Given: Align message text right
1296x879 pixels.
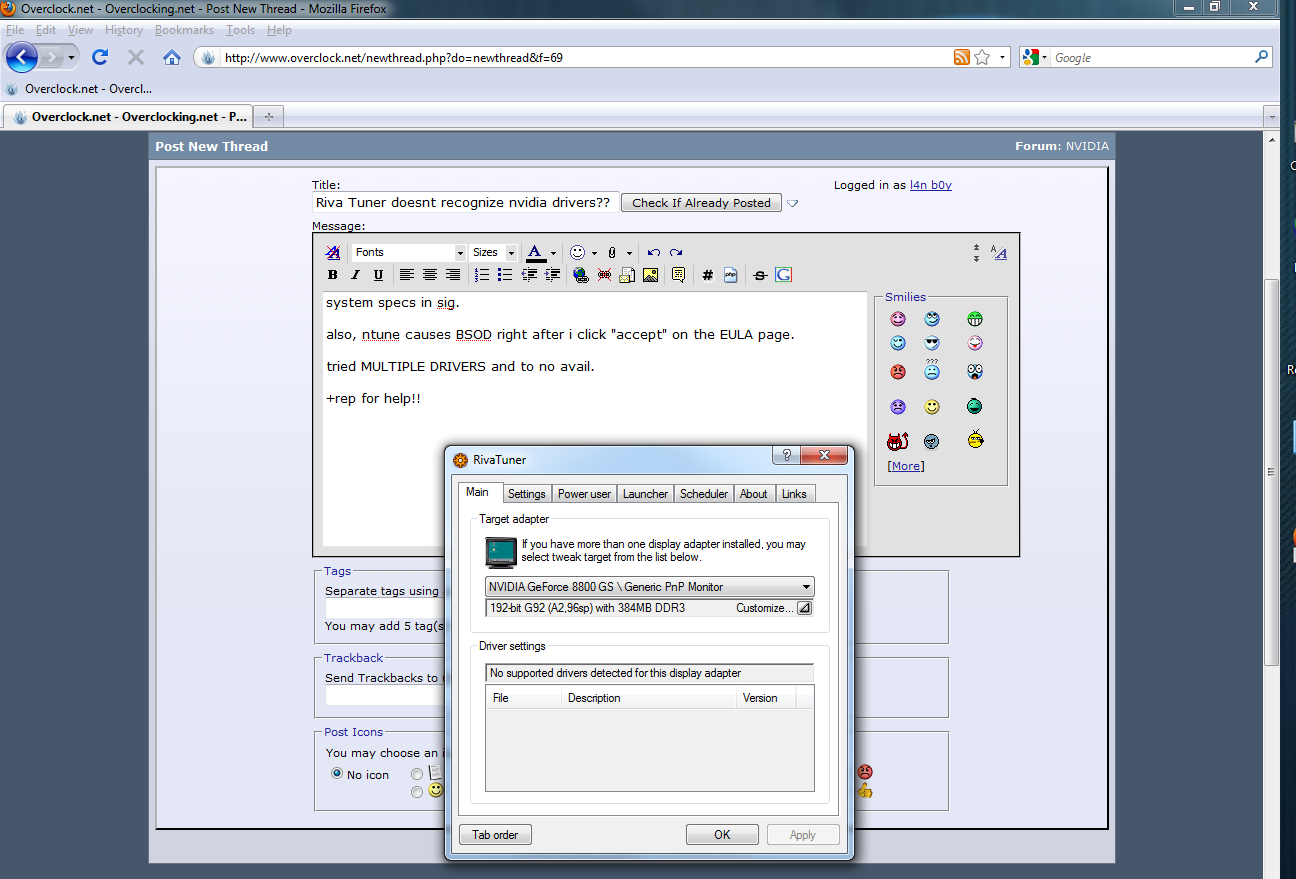Looking at the screenshot, I should 453,275.
